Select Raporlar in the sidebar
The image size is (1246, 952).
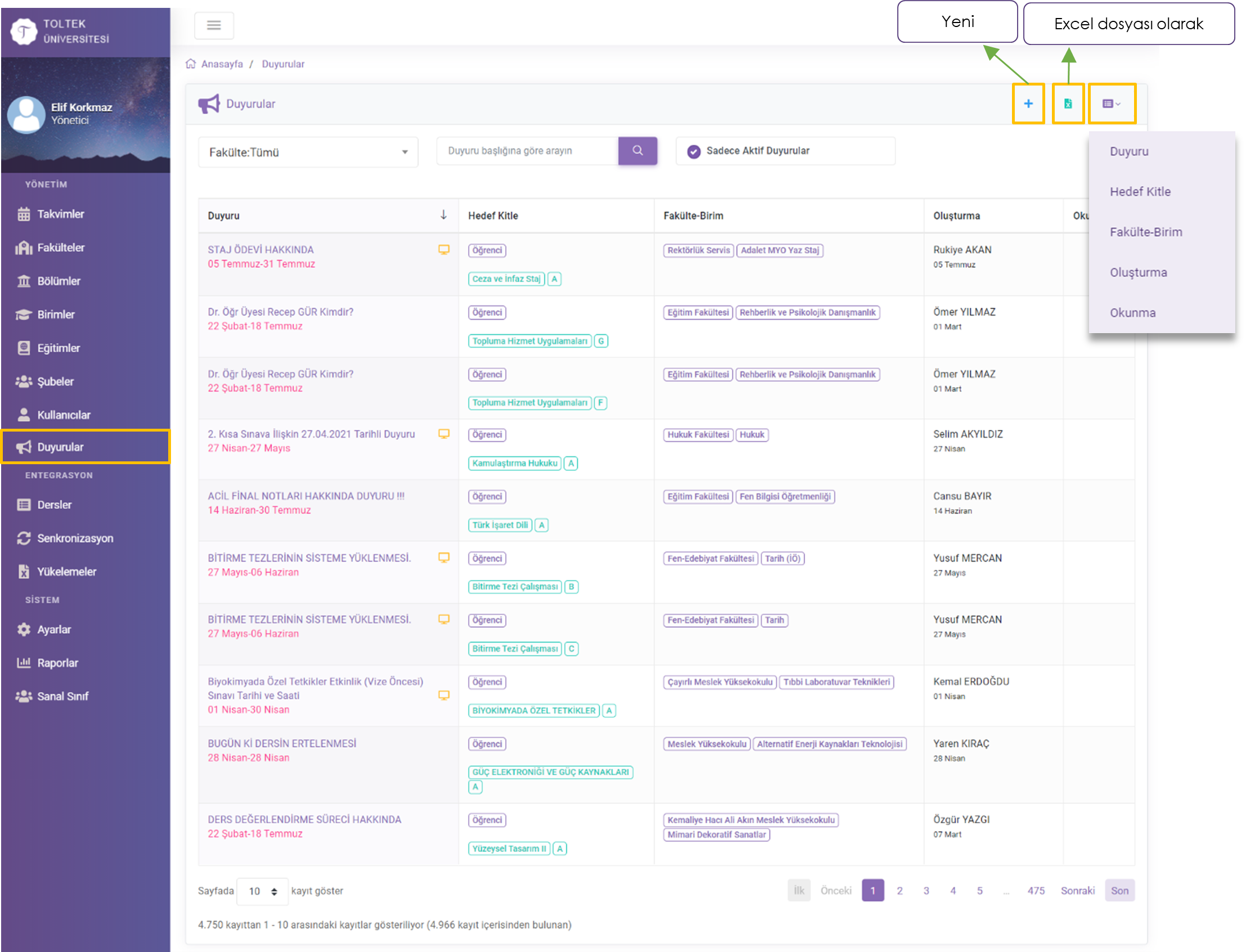pos(57,663)
